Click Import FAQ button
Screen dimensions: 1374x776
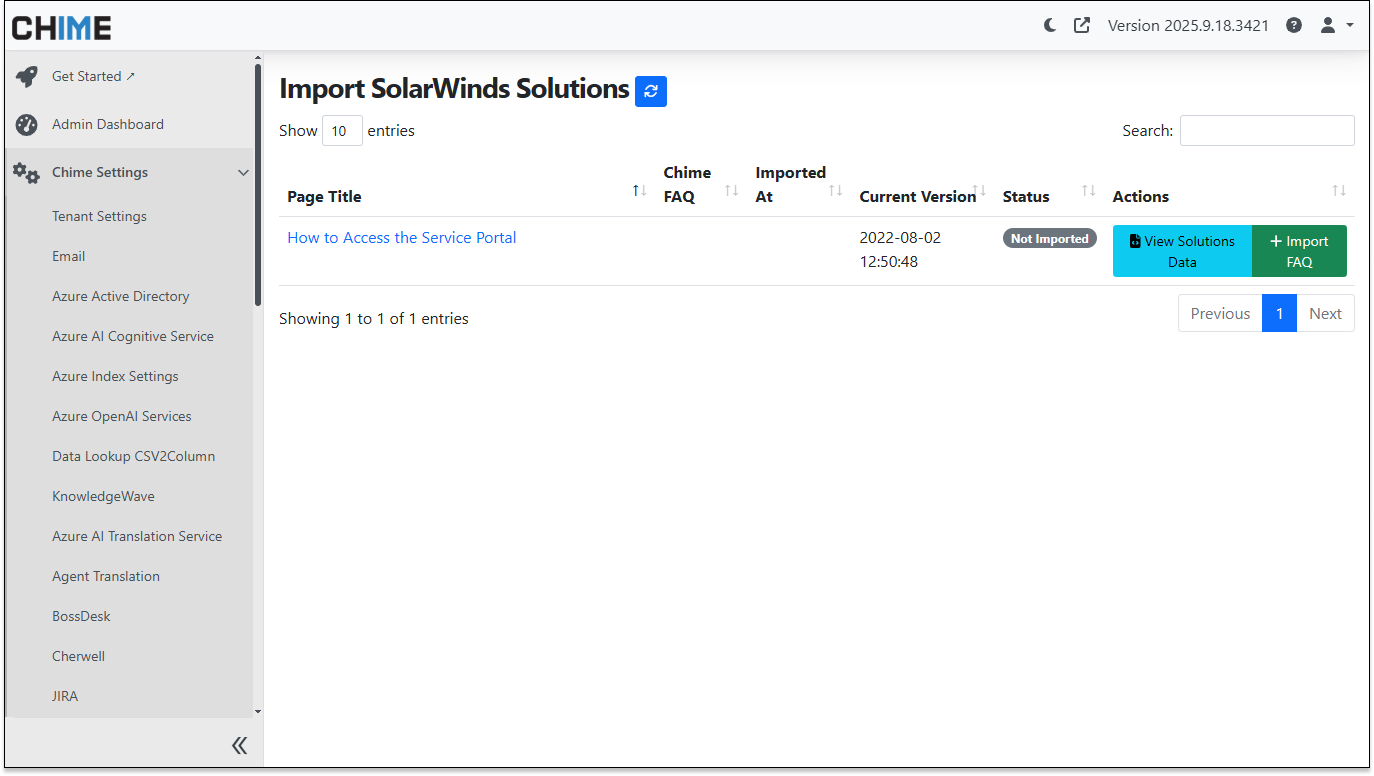[1299, 251]
